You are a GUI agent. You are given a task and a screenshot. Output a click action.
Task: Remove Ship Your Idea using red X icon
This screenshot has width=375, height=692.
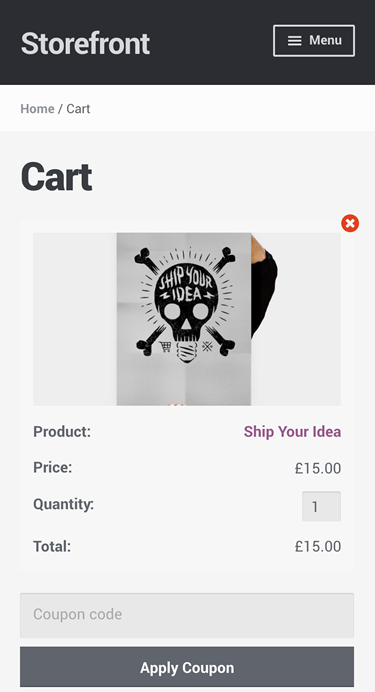350,223
